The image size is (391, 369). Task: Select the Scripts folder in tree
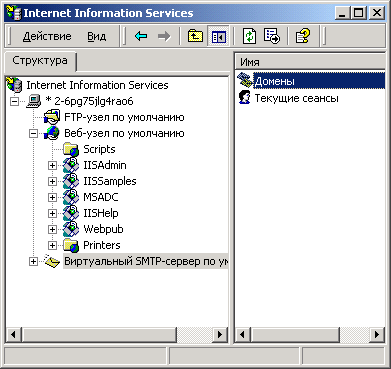click(99, 149)
